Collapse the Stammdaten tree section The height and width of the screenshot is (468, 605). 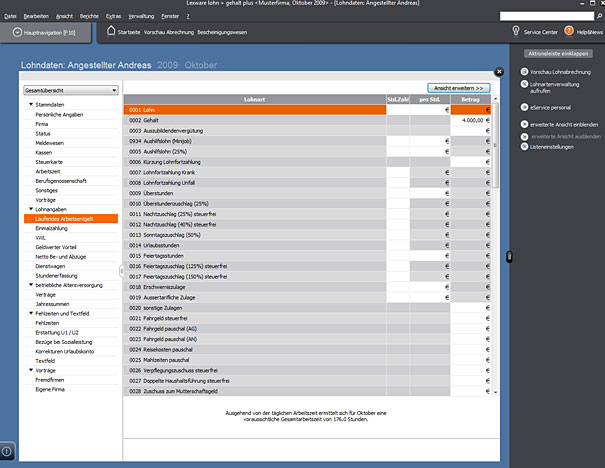coord(31,105)
